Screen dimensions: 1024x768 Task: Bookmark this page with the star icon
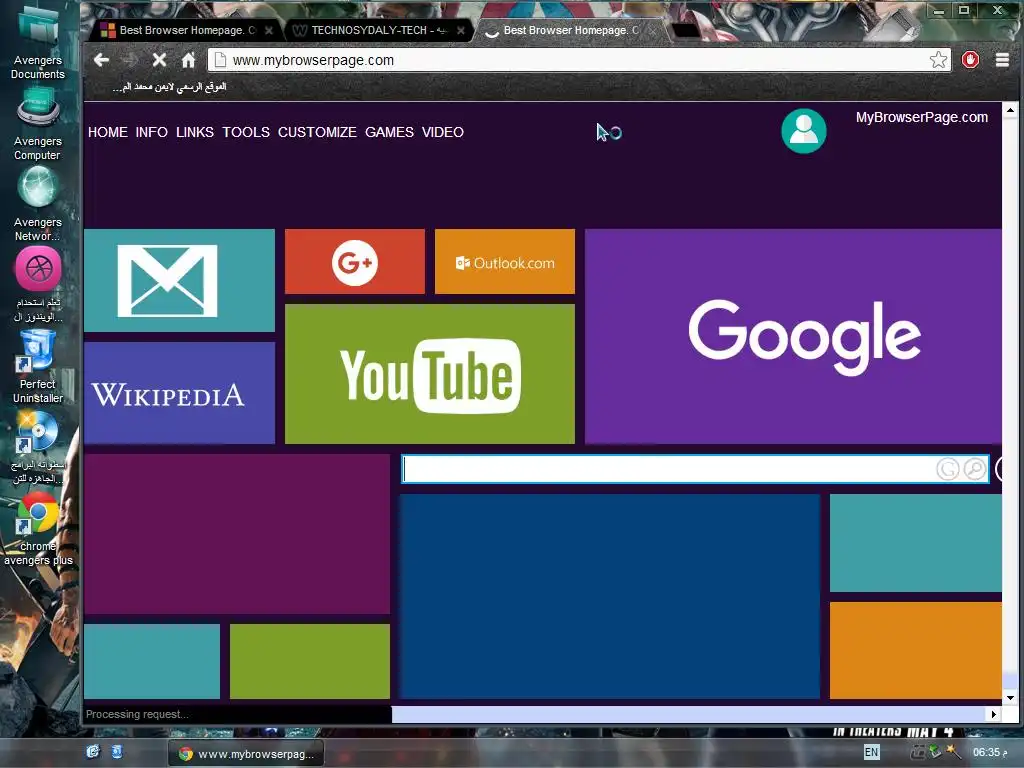click(x=938, y=60)
